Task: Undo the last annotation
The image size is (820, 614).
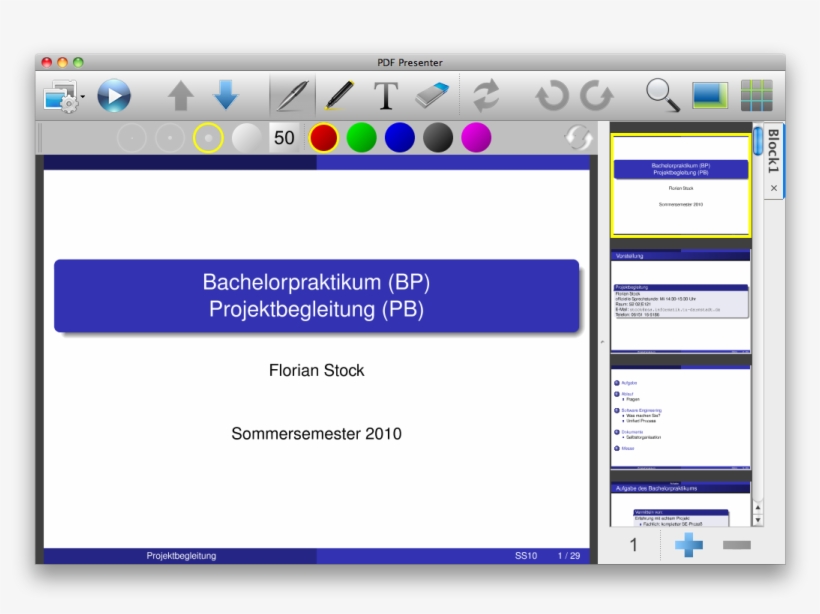Action: point(550,92)
